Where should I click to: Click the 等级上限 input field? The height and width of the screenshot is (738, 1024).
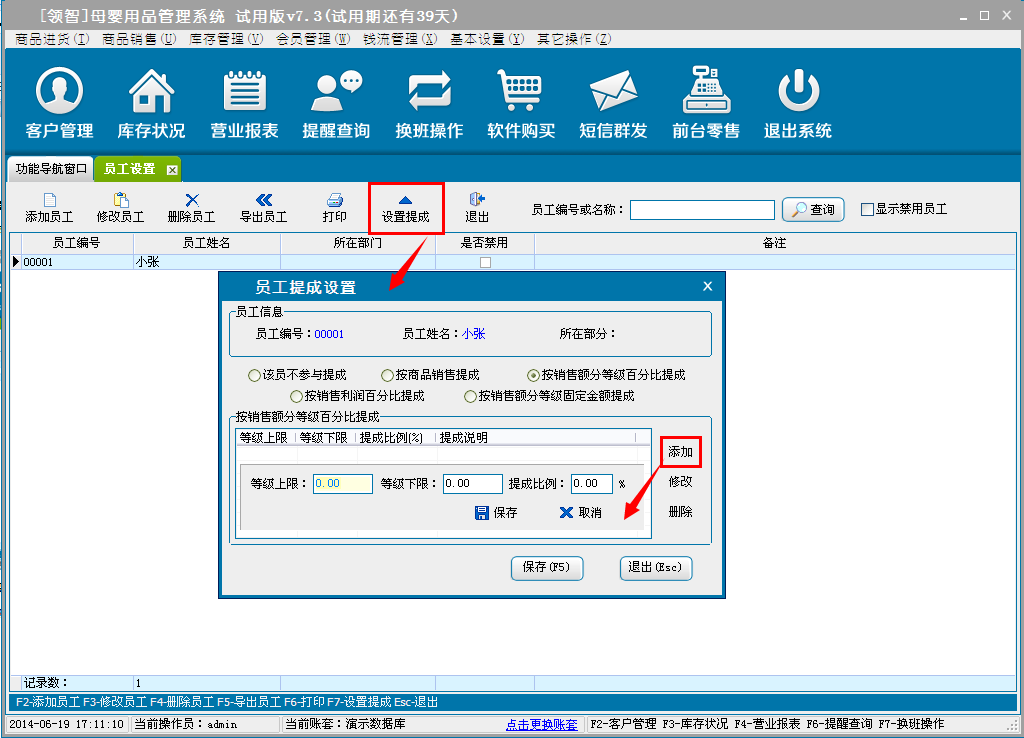[342, 484]
